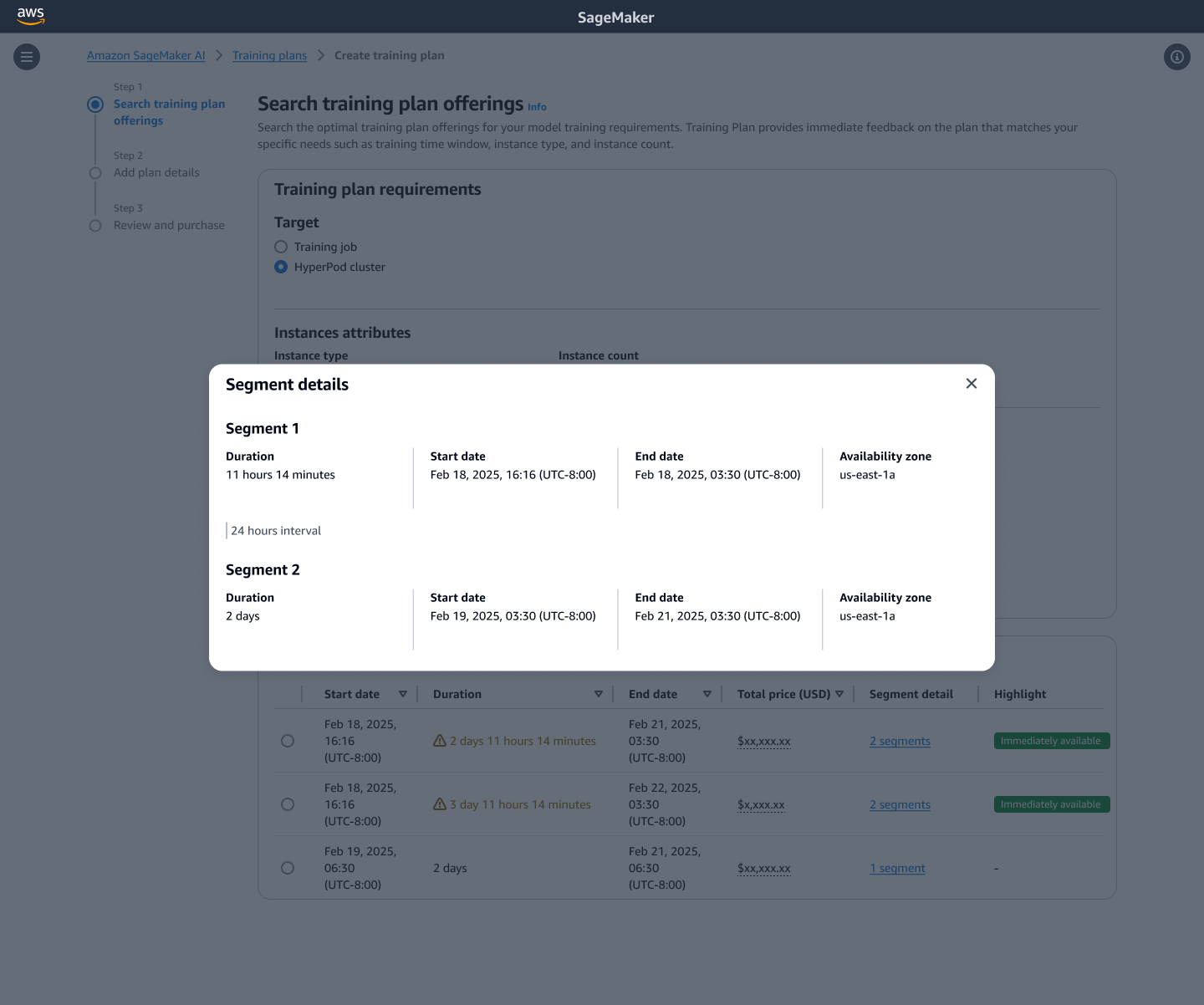Click Segment 1 duration 11 hours 14 minutes
The image size is (1204, 1005).
pyautogui.click(x=280, y=475)
